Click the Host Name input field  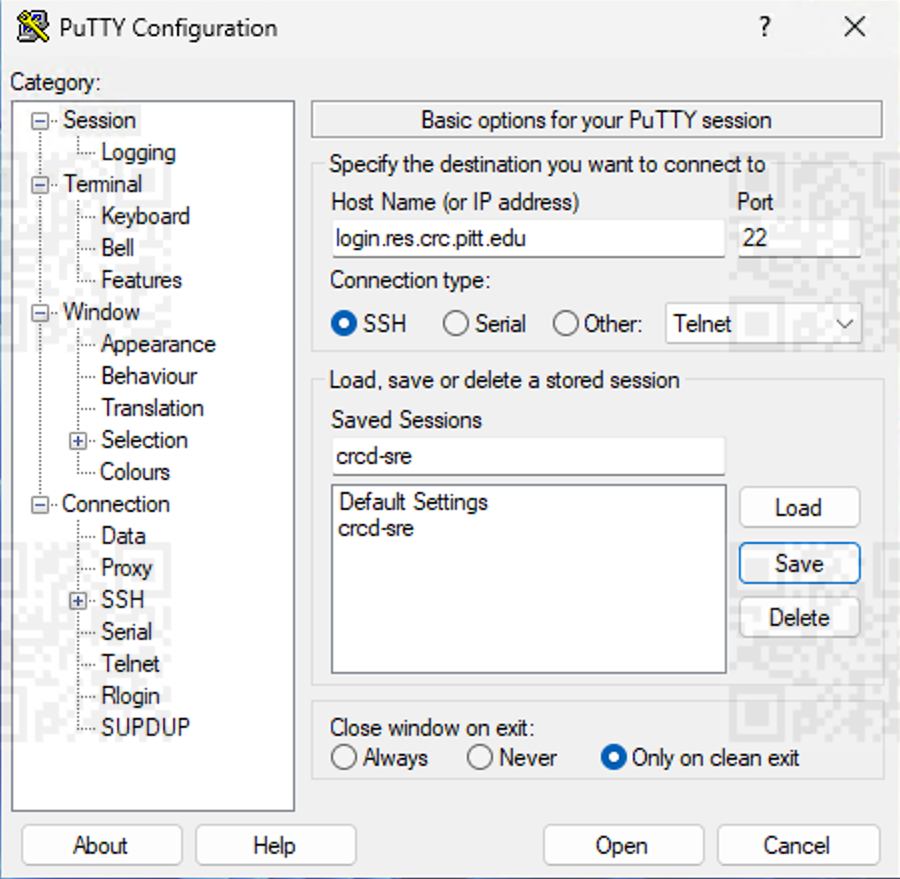pos(528,238)
